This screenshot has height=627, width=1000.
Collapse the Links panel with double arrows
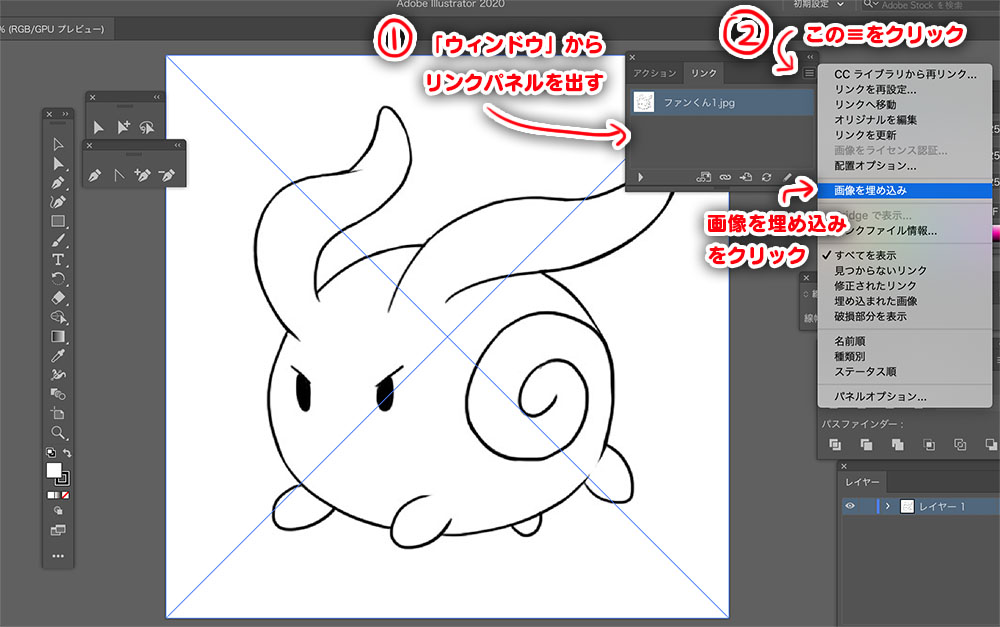[810, 57]
